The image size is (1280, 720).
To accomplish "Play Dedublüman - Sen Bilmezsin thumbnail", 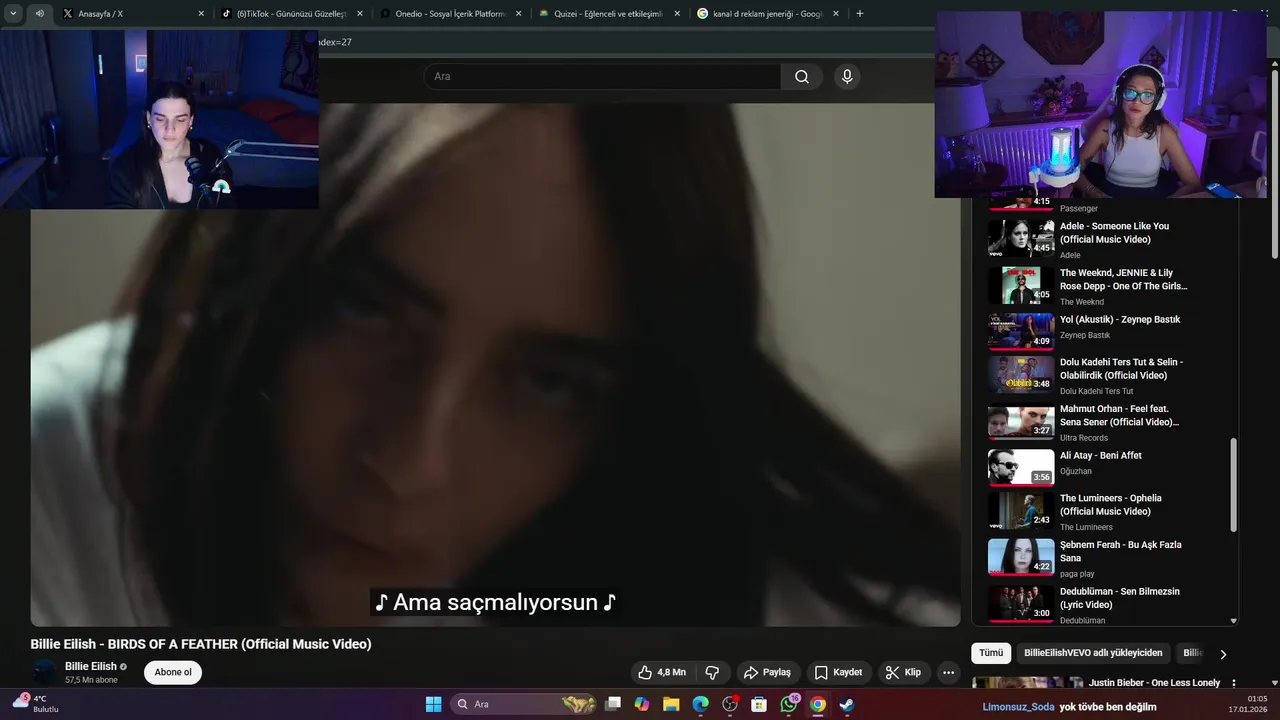I will pyautogui.click(x=1021, y=604).
